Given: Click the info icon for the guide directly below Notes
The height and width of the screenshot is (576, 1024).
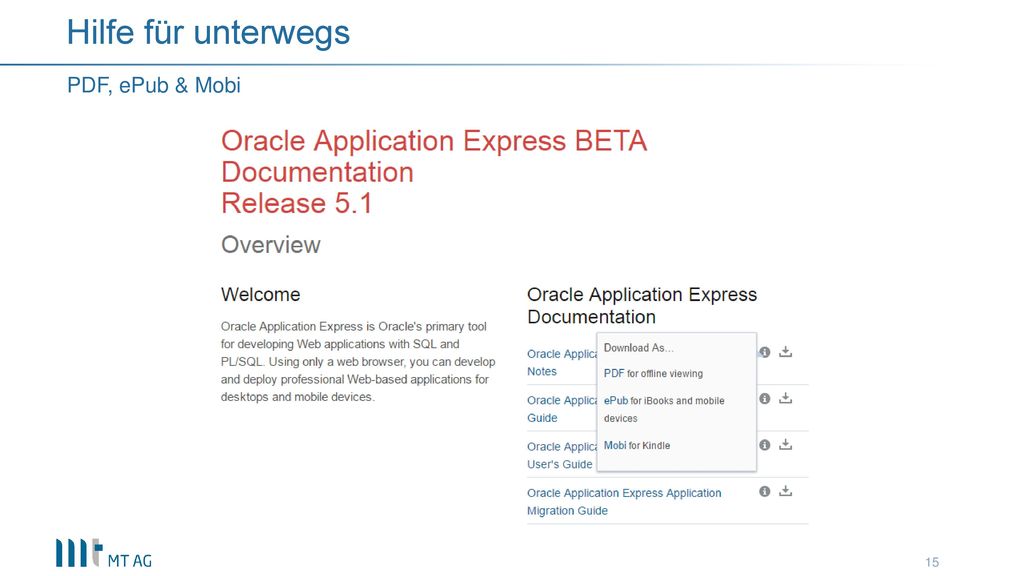Looking at the screenshot, I should [x=765, y=398].
